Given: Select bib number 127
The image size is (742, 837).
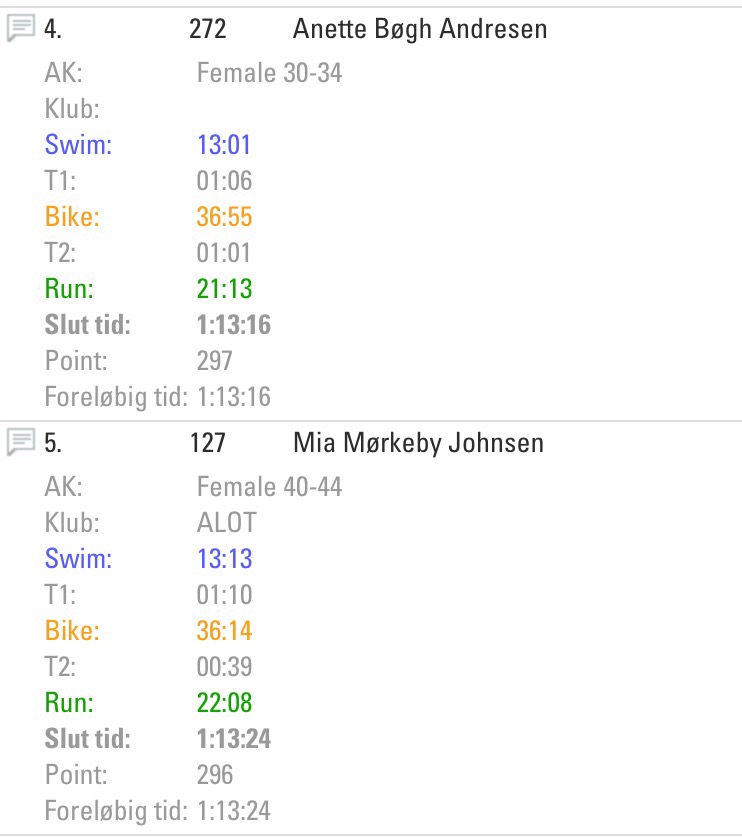Looking at the screenshot, I should (208, 442).
